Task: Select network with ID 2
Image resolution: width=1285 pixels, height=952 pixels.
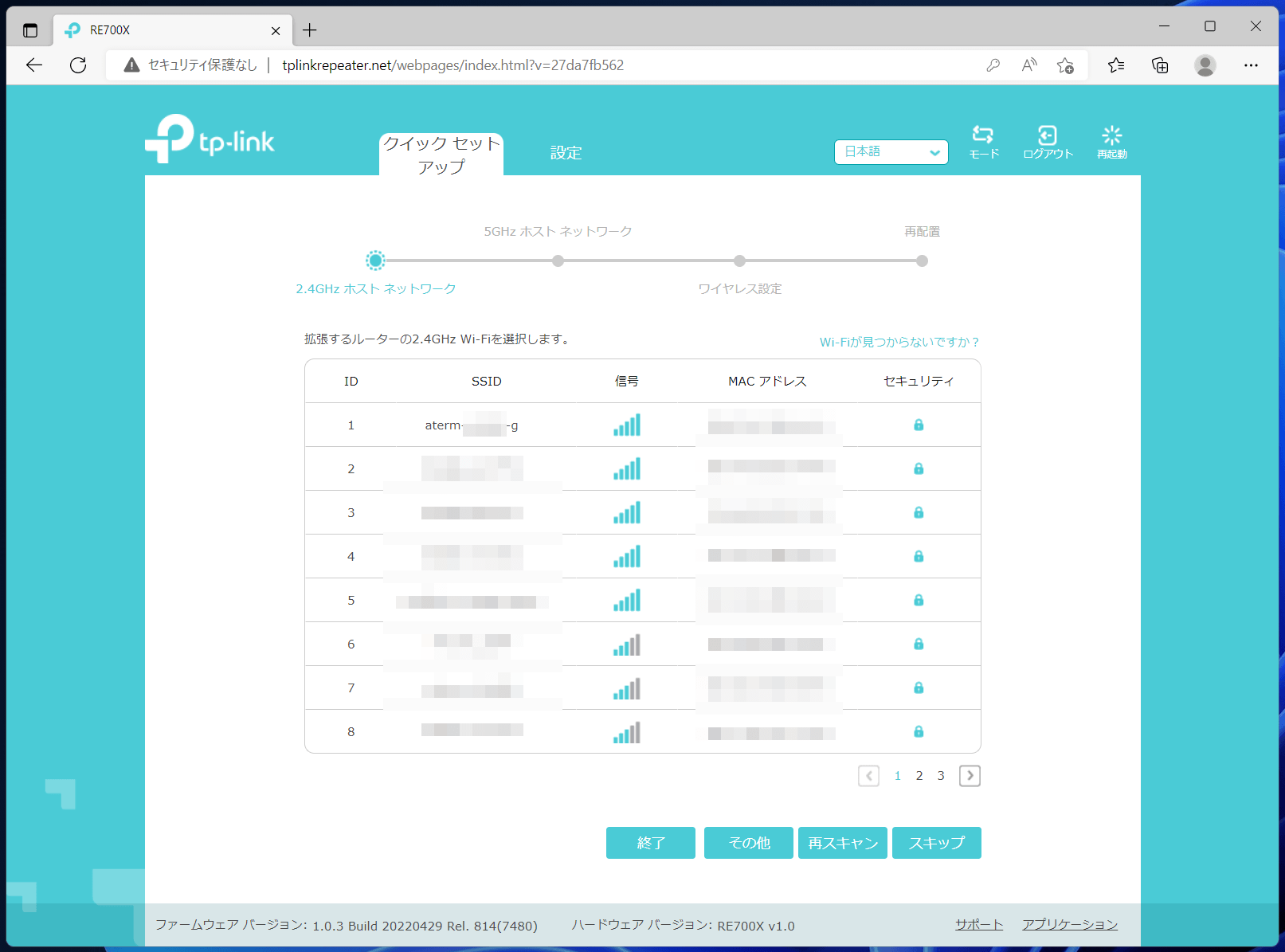Action: coord(642,468)
